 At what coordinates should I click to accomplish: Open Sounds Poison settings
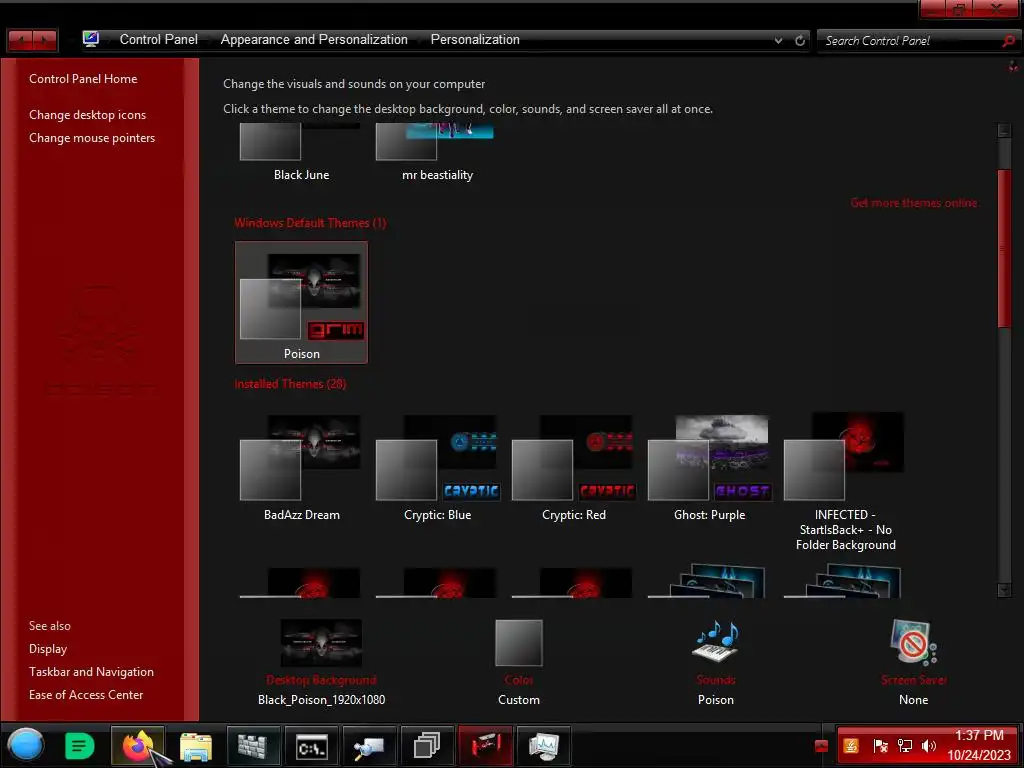tap(716, 663)
